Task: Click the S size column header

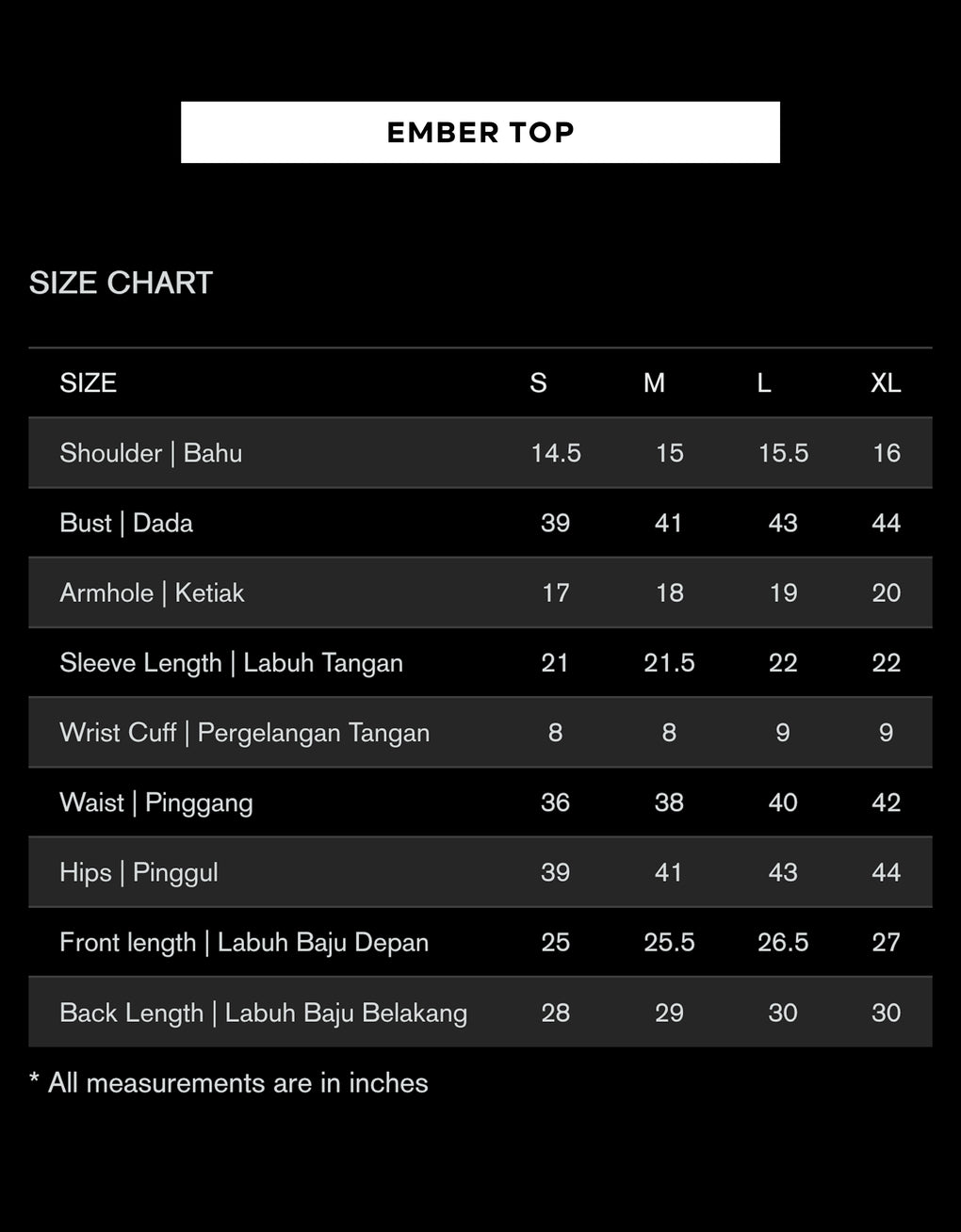Action: click(x=538, y=382)
